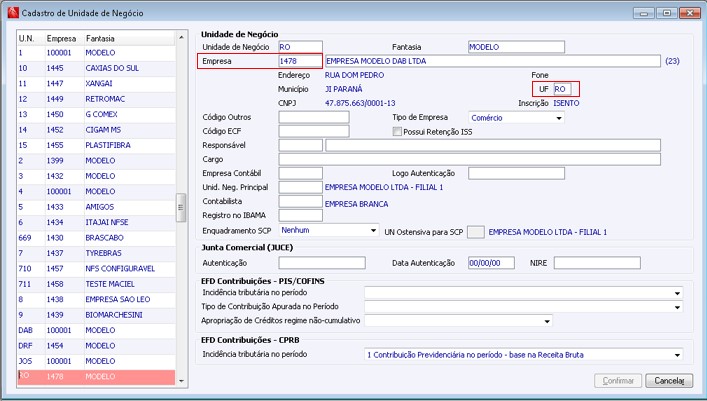Click the Contabilista code field
The width and height of the screenshot is (707, 401).
[300, 201]
